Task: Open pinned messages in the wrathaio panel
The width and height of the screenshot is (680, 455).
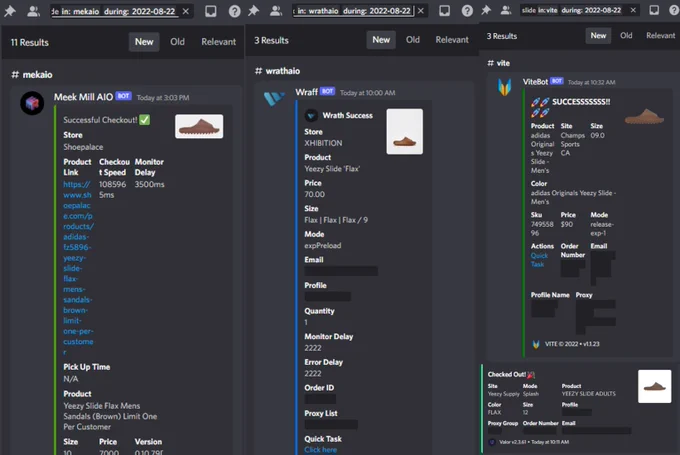Action: (x=253, y=10)
